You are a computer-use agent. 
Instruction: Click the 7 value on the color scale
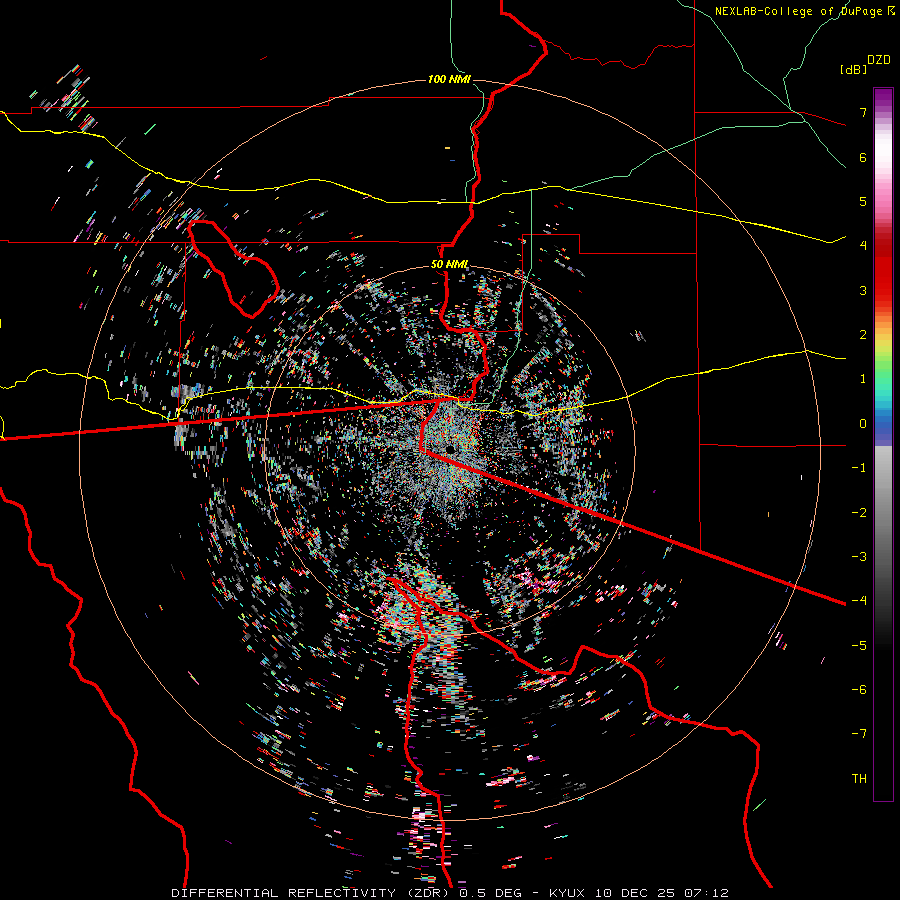863,112
